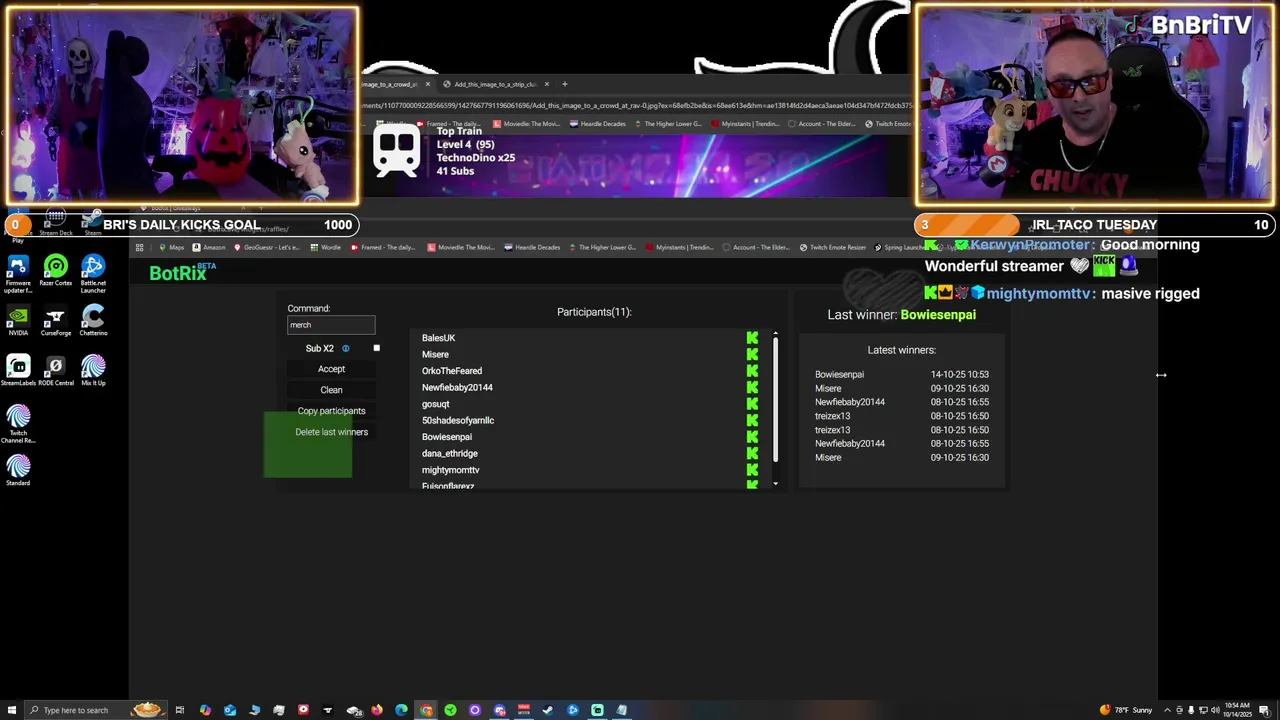
Task: Click the Participants(11) heading
Action: [594, 312]
